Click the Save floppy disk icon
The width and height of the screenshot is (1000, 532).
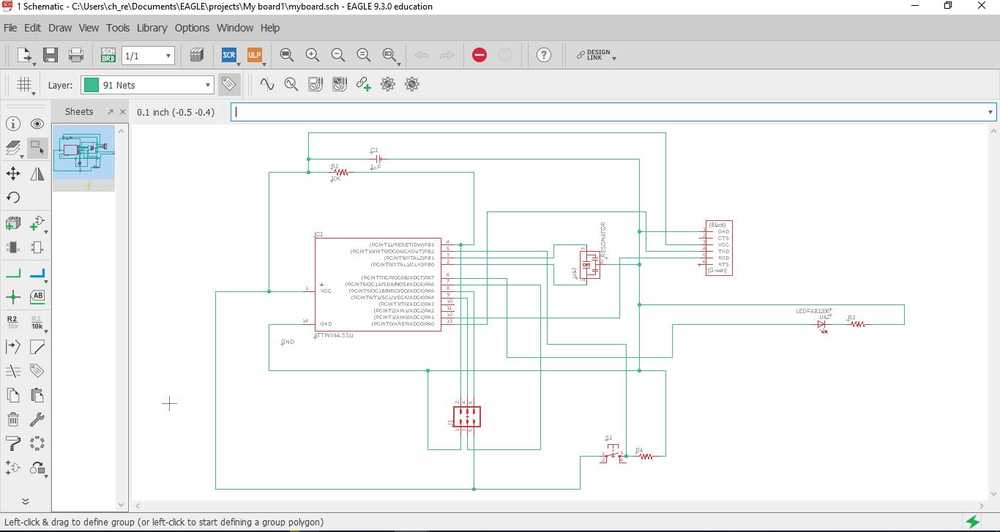(x=50, y=55)
